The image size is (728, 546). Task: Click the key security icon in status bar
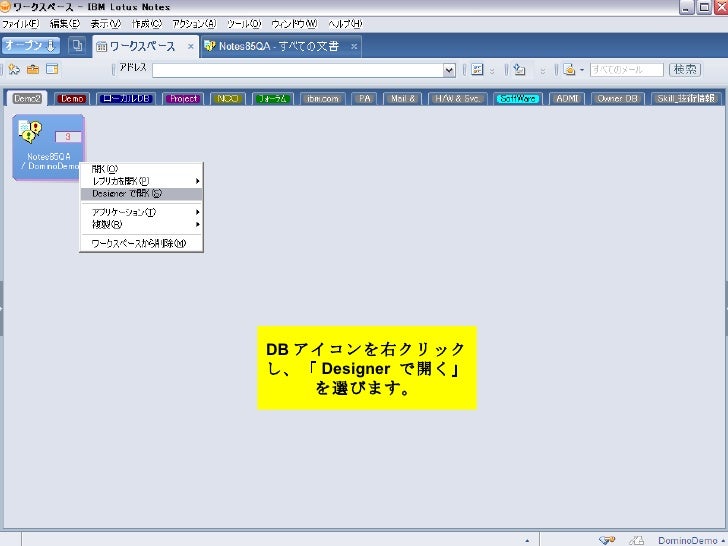607,540
